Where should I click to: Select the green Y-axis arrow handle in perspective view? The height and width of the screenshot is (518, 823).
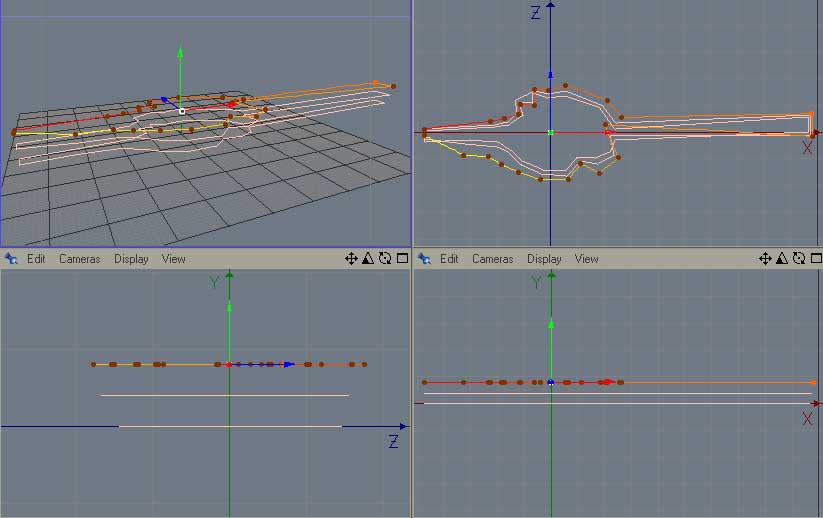(180, 50)
